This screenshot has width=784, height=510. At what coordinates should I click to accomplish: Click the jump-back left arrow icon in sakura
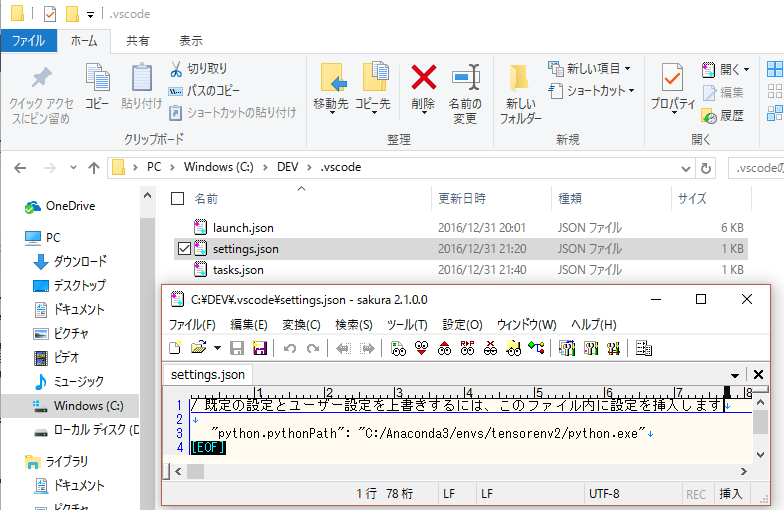click(344, 348)
